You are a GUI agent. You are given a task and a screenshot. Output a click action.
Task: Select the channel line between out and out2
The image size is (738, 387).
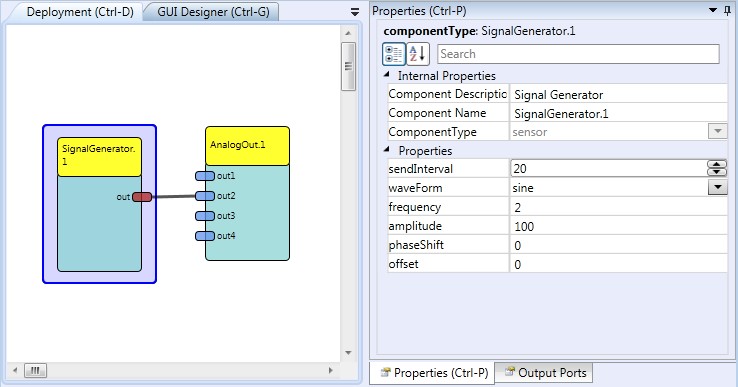(x=174, y=196)
